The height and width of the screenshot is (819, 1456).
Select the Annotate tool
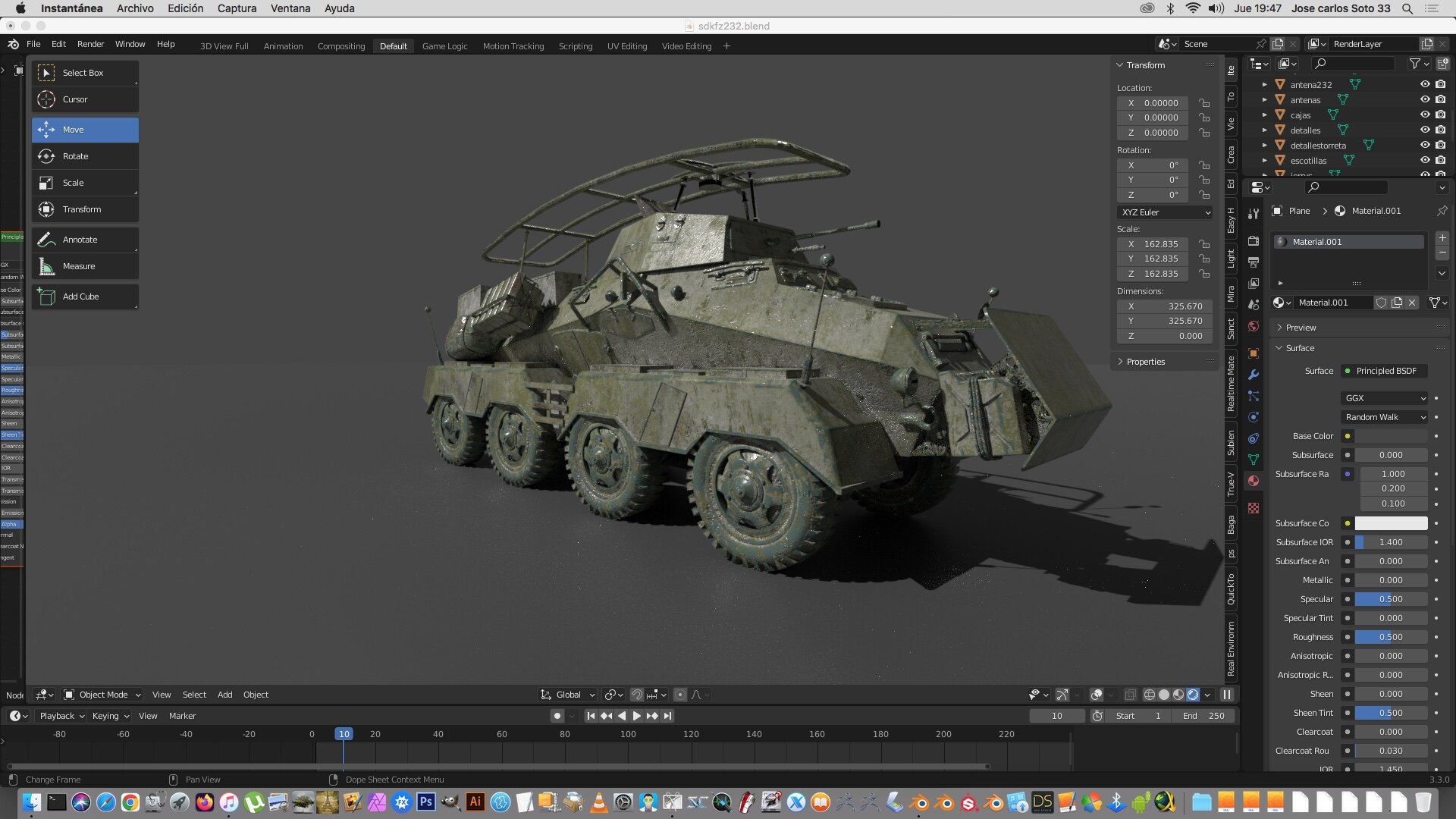click(85, 240)
